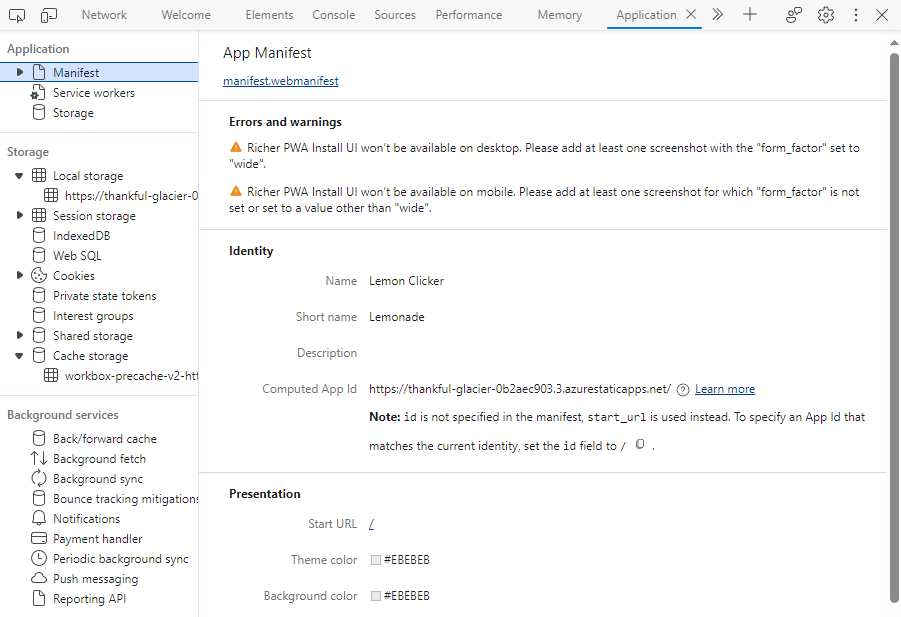Collapse the Cache storage arrow

point(19,356)
